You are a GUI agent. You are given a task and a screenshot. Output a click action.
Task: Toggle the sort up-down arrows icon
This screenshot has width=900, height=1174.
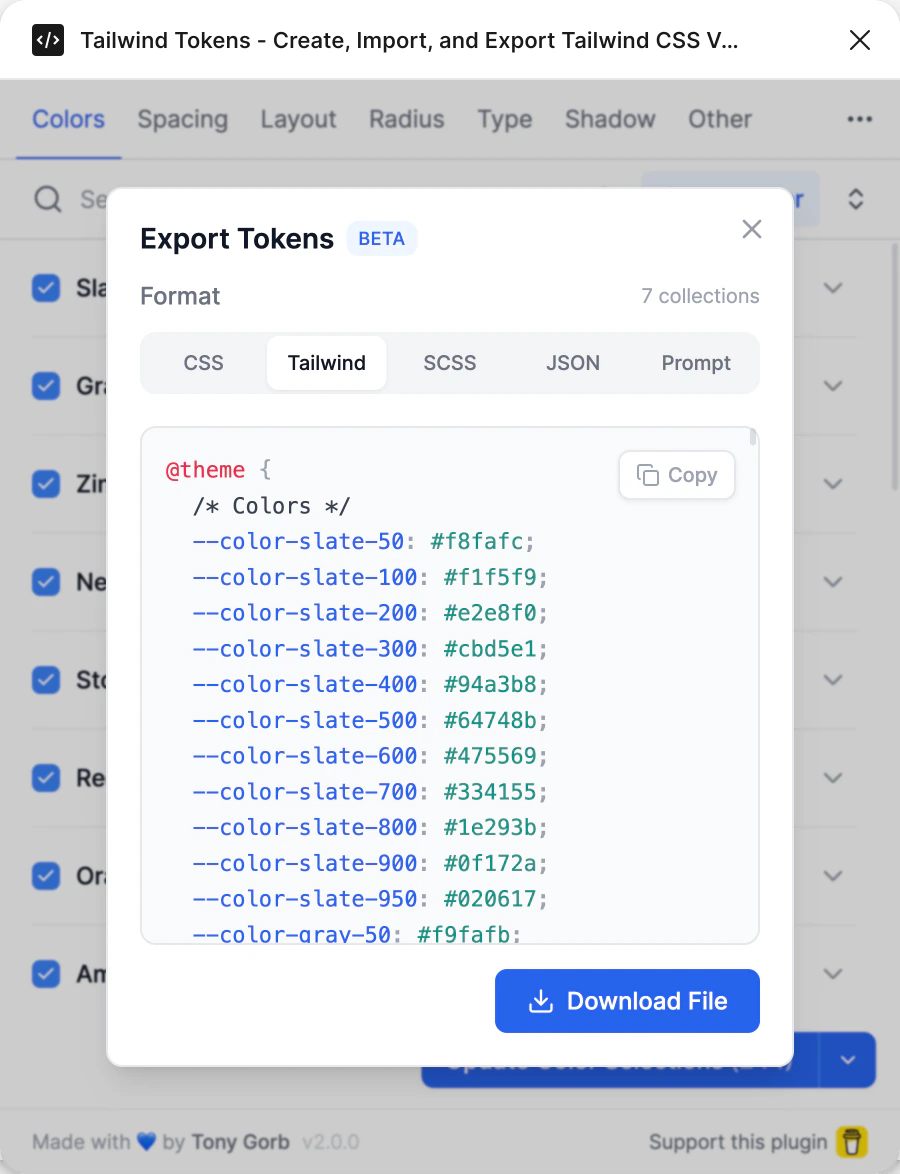(855, 199)
